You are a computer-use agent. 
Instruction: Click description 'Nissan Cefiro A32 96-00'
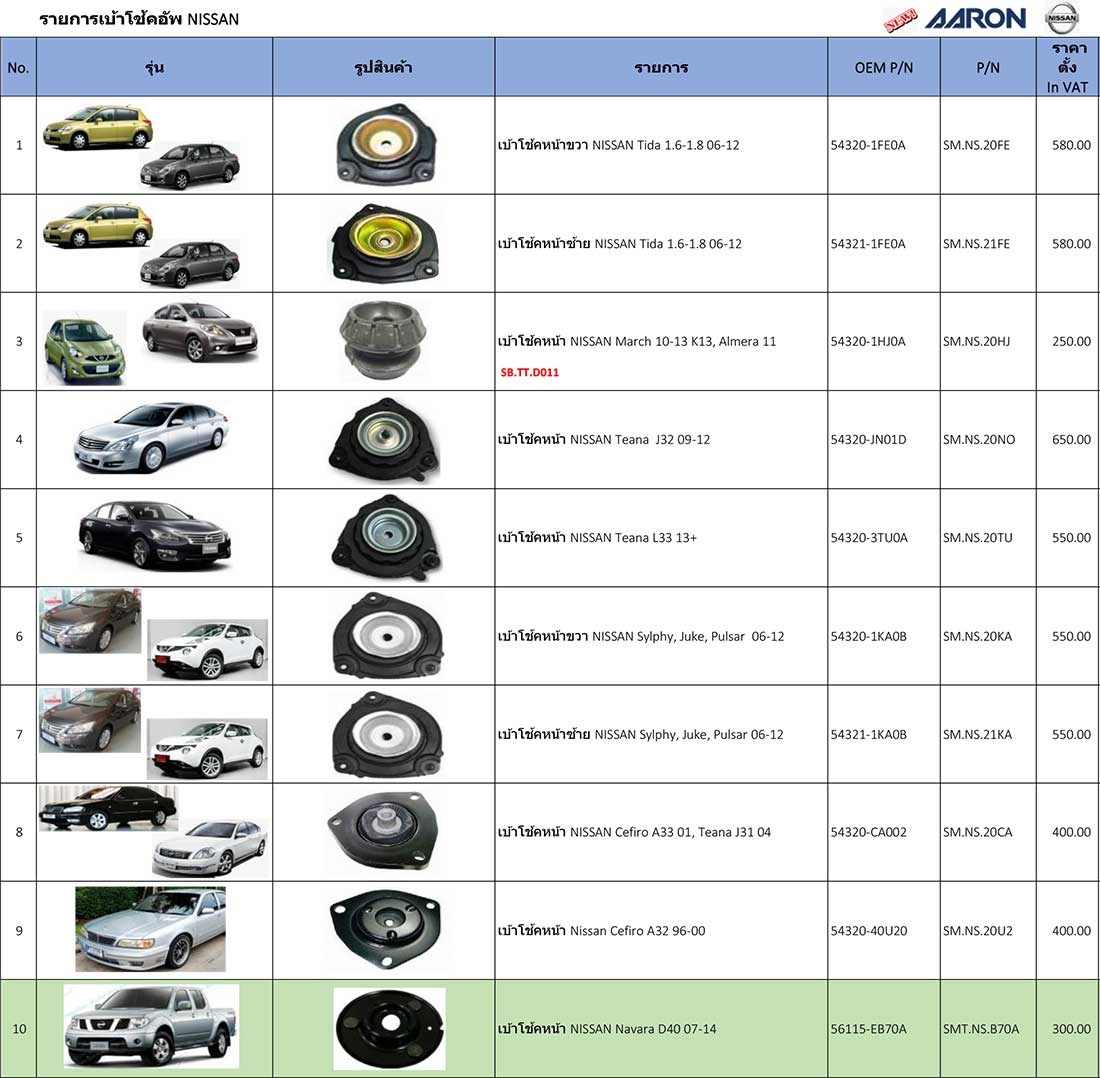coord(638,931)
